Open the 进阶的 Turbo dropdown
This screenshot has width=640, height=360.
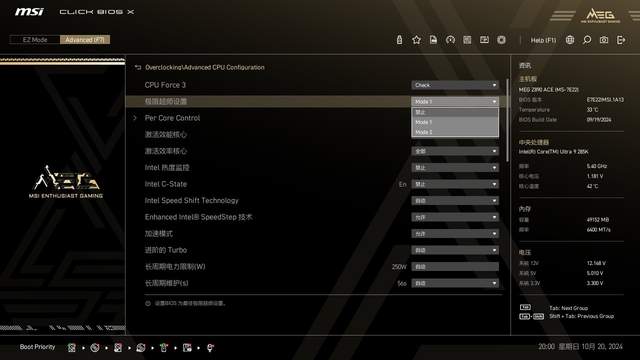point(455,250)
